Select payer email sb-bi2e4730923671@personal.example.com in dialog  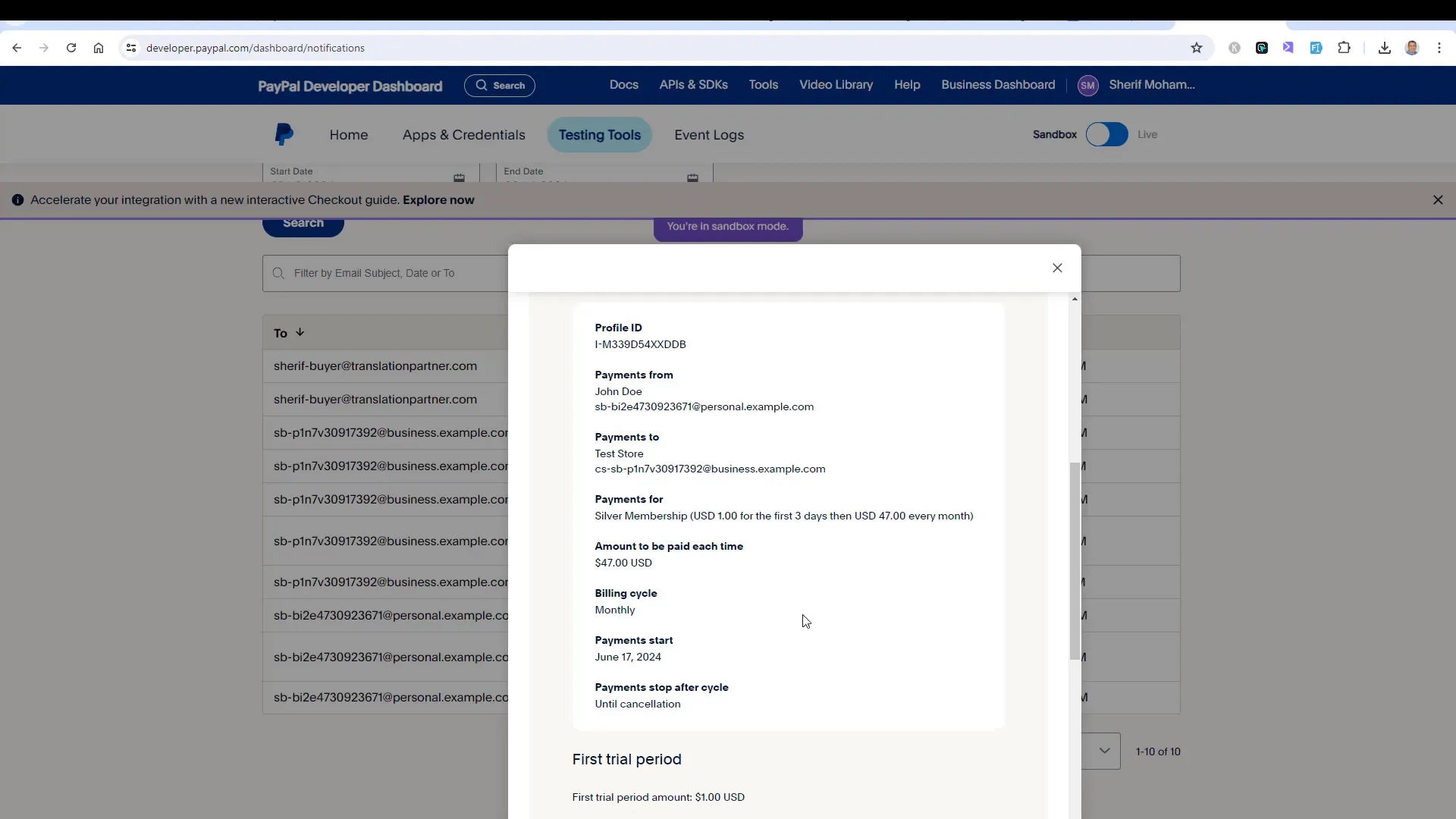coord(704,406)
